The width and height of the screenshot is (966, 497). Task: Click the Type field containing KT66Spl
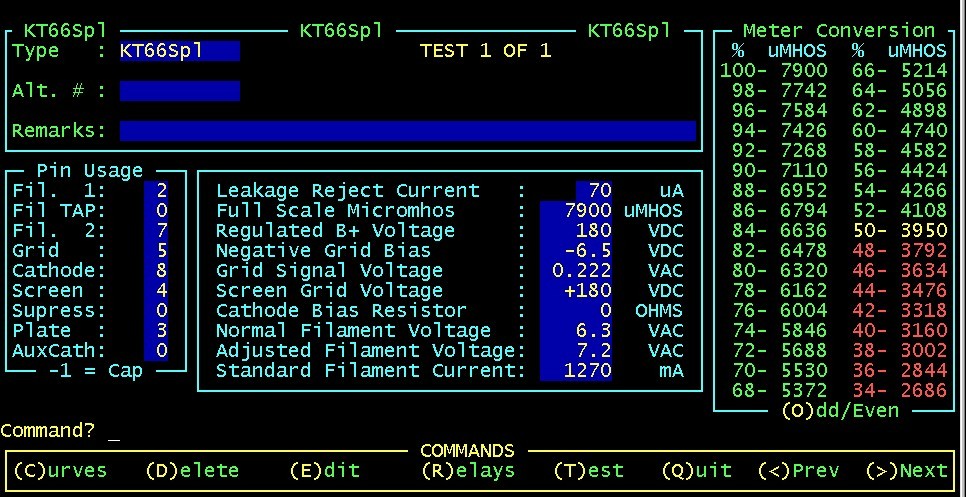(180, 51)
